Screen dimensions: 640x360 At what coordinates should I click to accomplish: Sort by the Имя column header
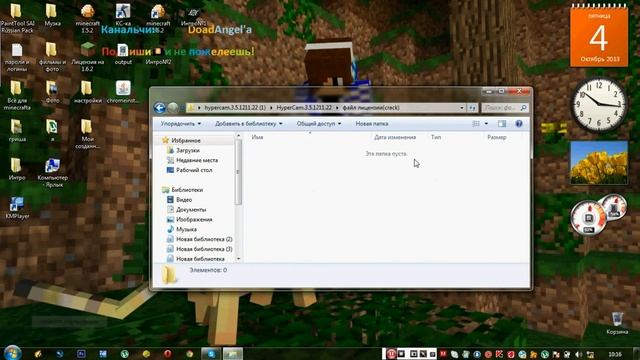[257, 138]
